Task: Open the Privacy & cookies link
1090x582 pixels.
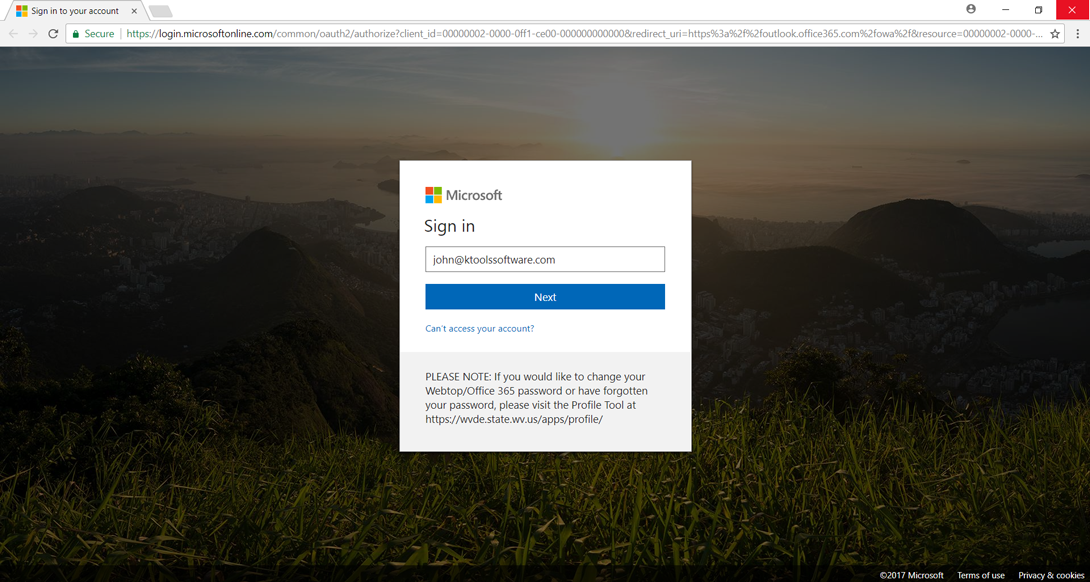Action: (x=1050, y=575)
